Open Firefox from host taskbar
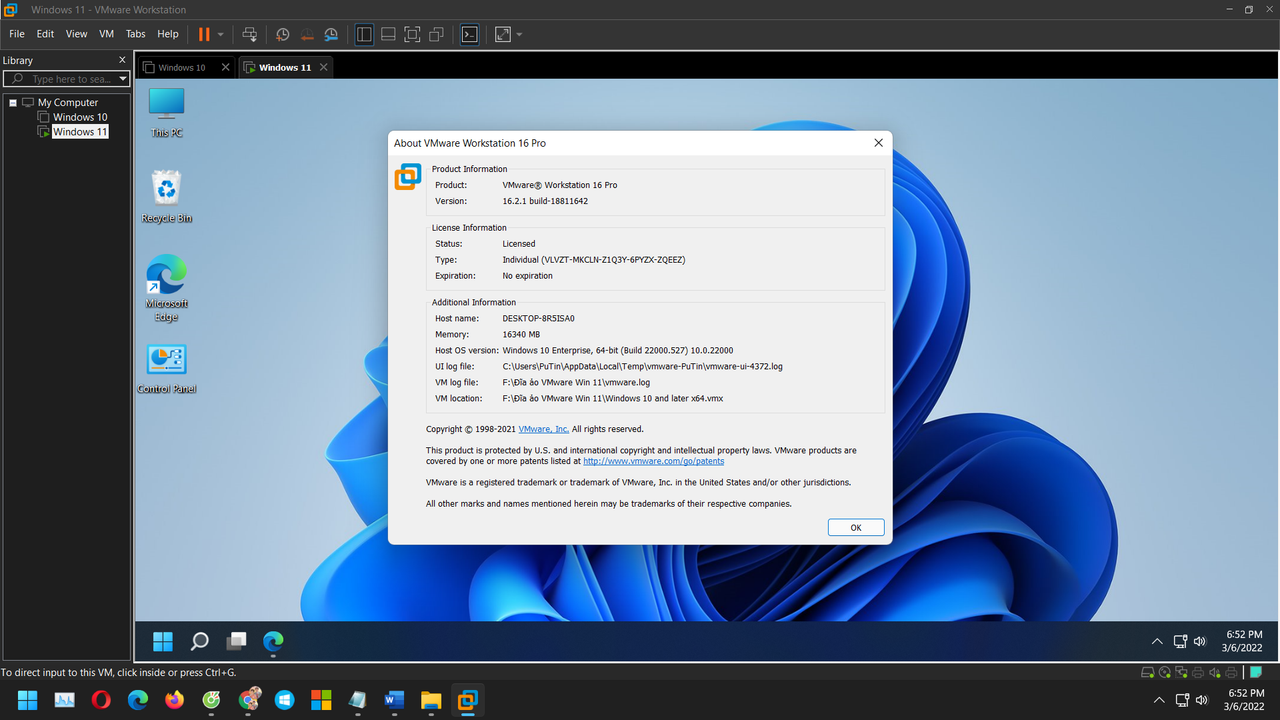The height and width of the screenshot is (720, 1280). coord(174,700)
